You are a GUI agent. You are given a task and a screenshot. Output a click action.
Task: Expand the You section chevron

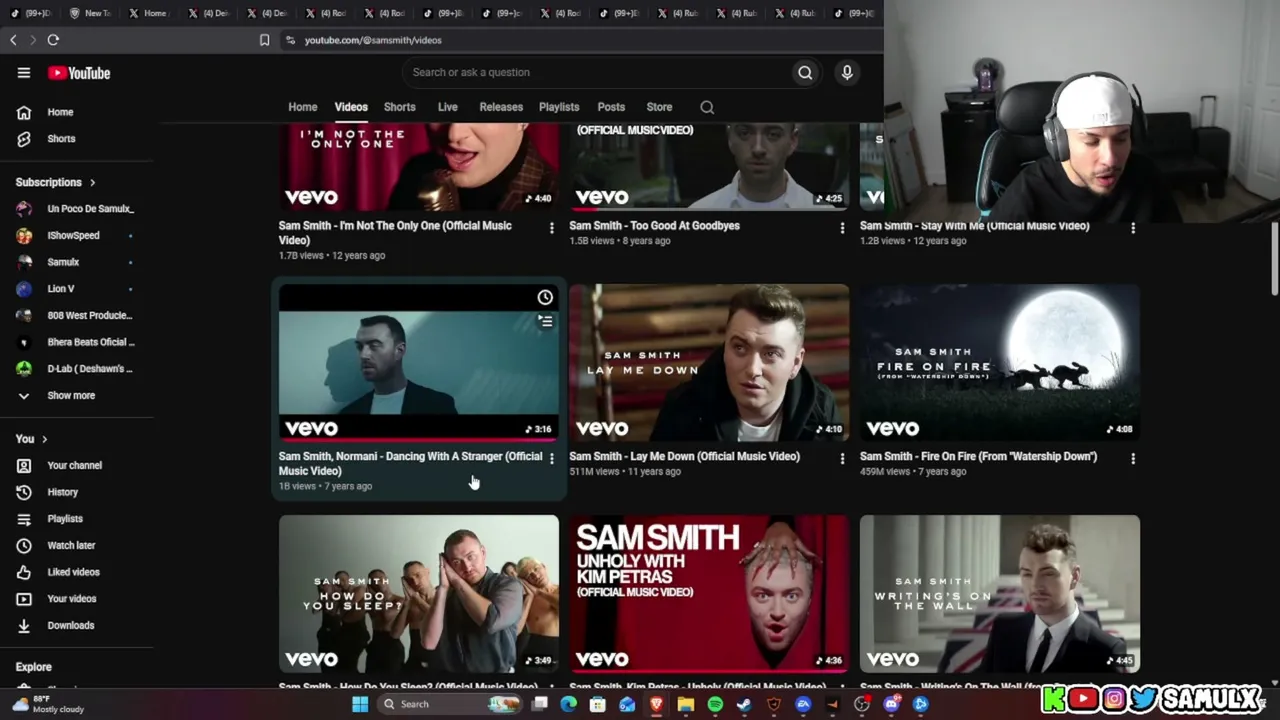44,439
